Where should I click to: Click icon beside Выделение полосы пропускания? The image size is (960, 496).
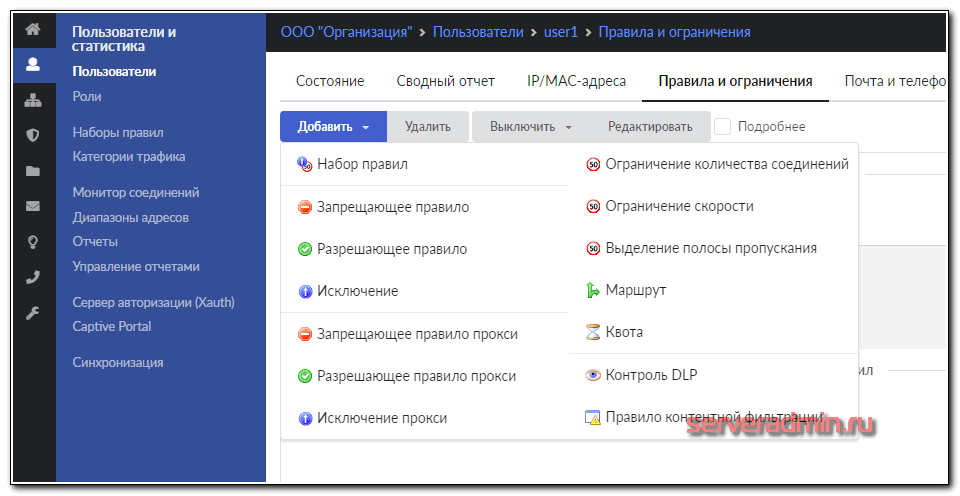[593, 249]
